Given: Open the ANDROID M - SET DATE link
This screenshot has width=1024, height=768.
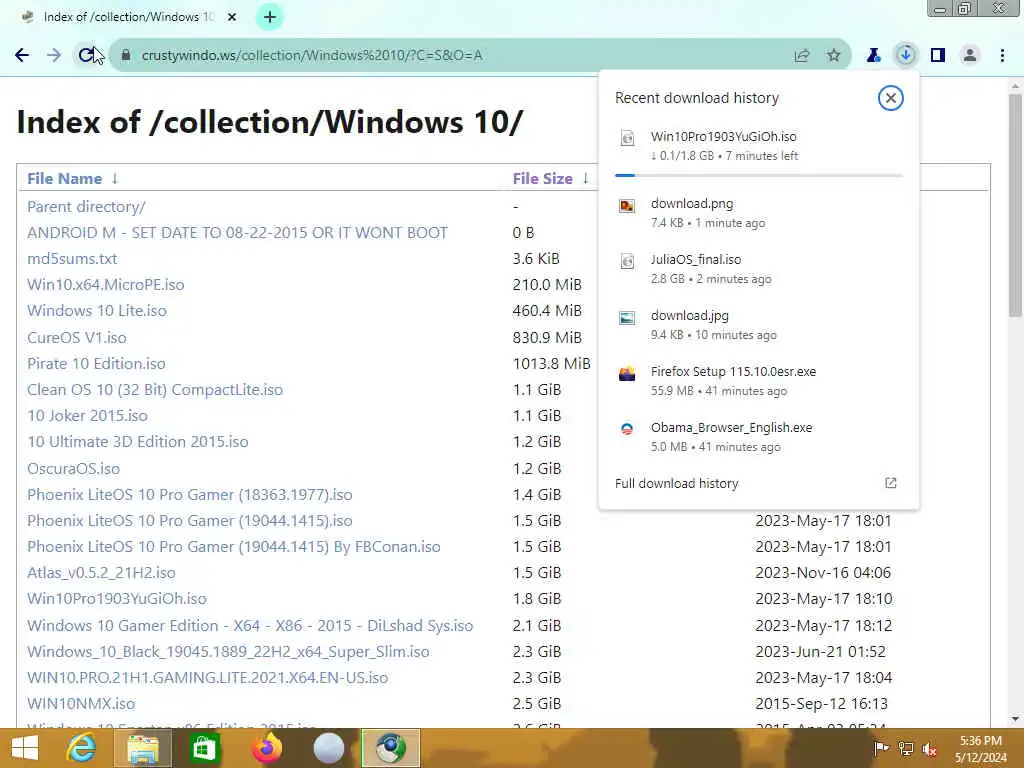Looking at the screenshot, I should (x=237, y=232).
